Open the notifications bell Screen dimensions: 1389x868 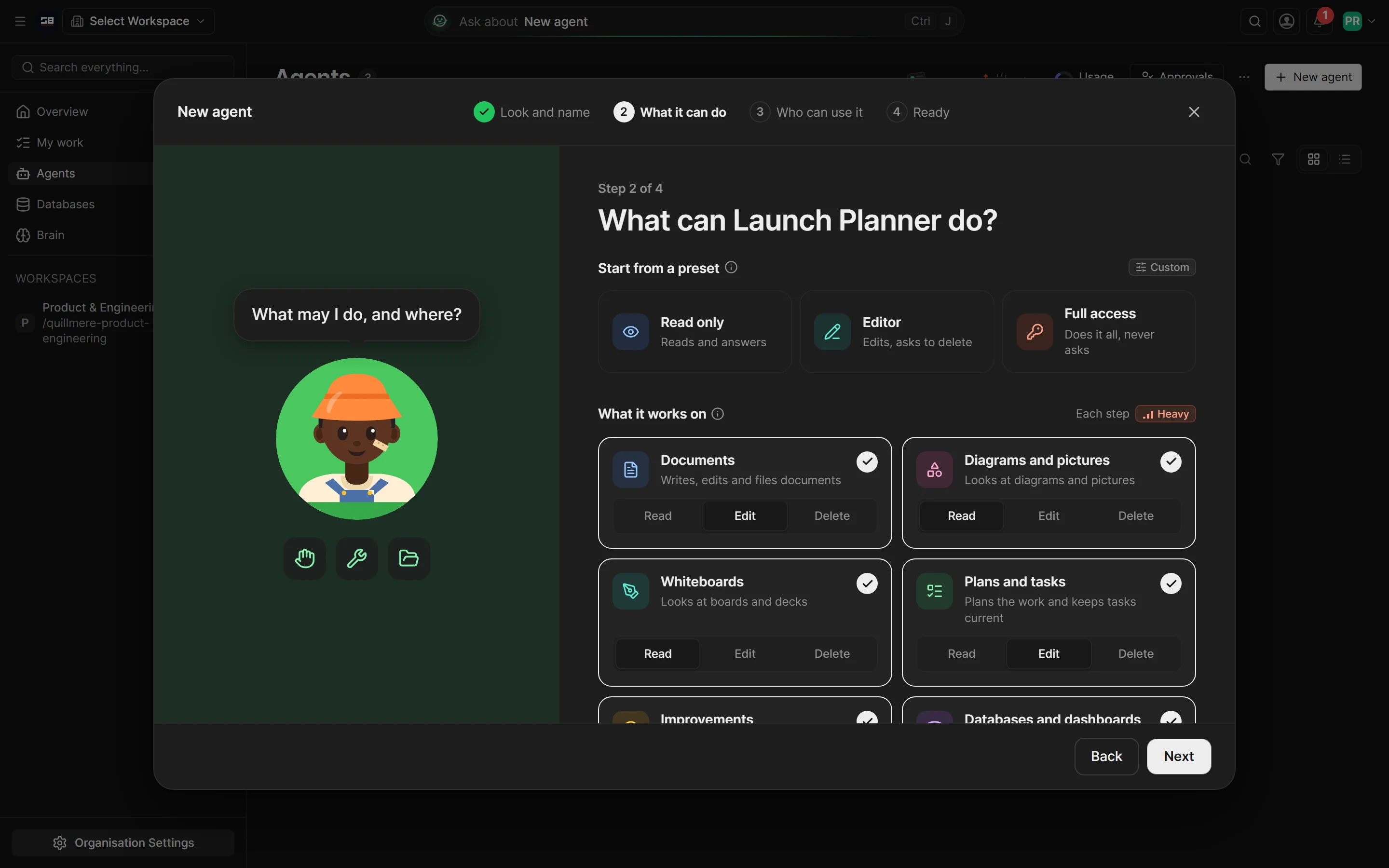click(x=1319, y=21)
